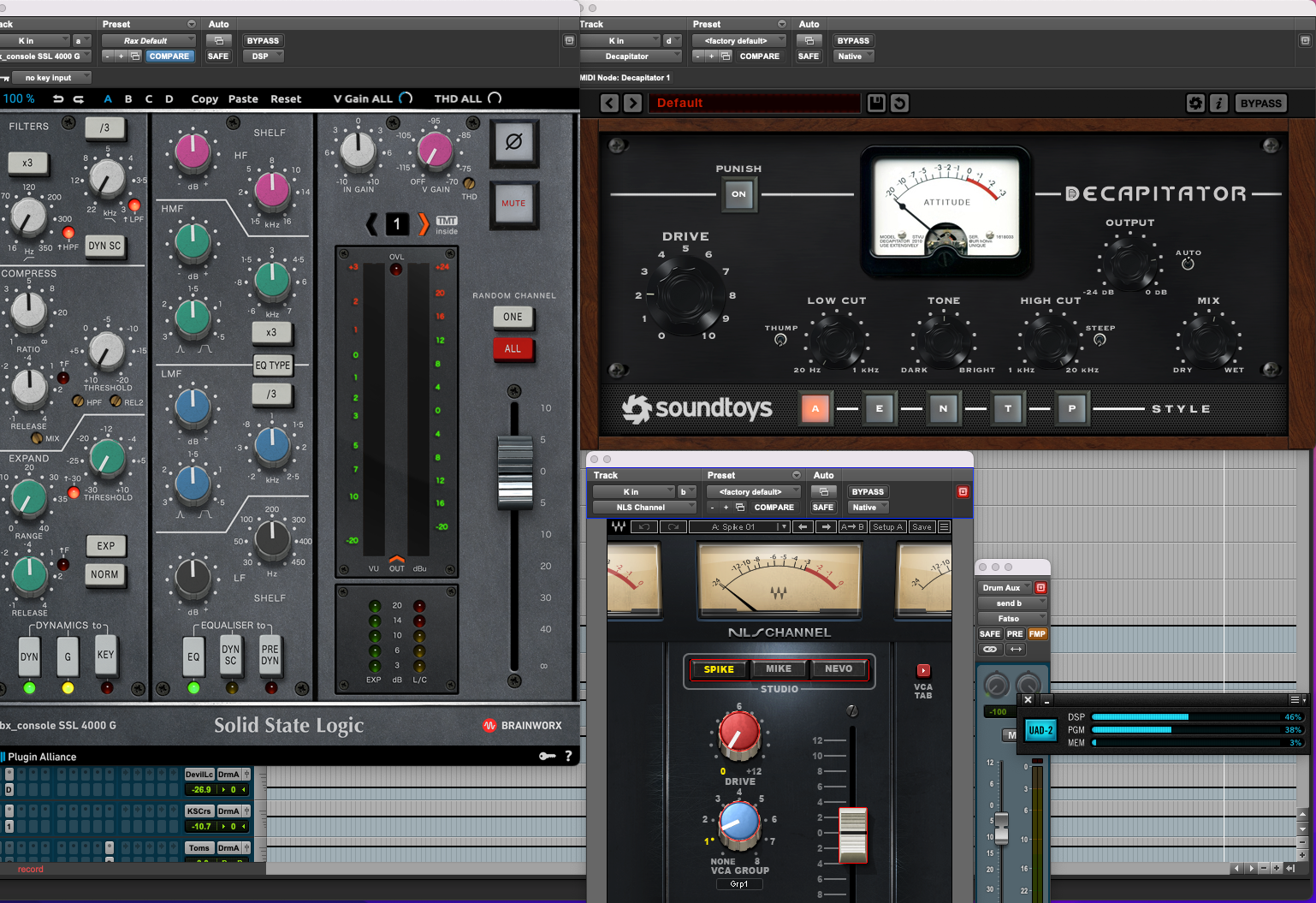
Task: Click random channel ALL red button
Action: pos(513,348)
